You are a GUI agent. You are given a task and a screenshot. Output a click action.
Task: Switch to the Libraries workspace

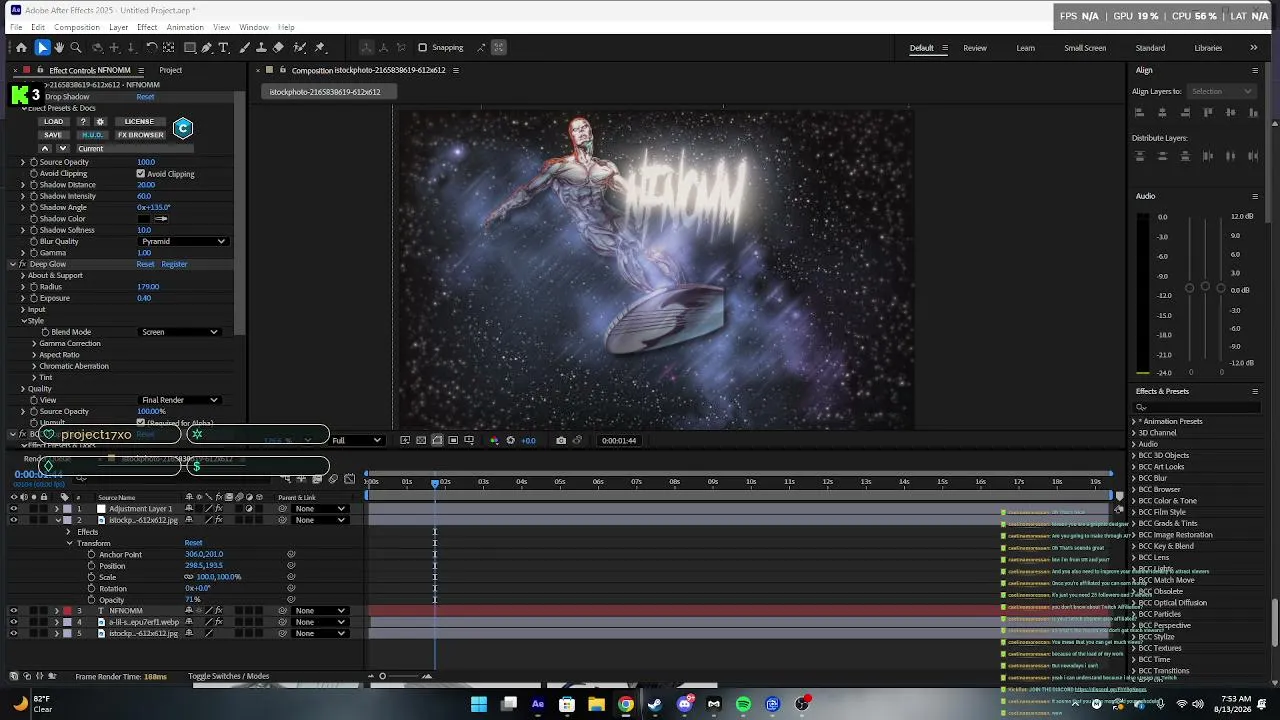1208,48
